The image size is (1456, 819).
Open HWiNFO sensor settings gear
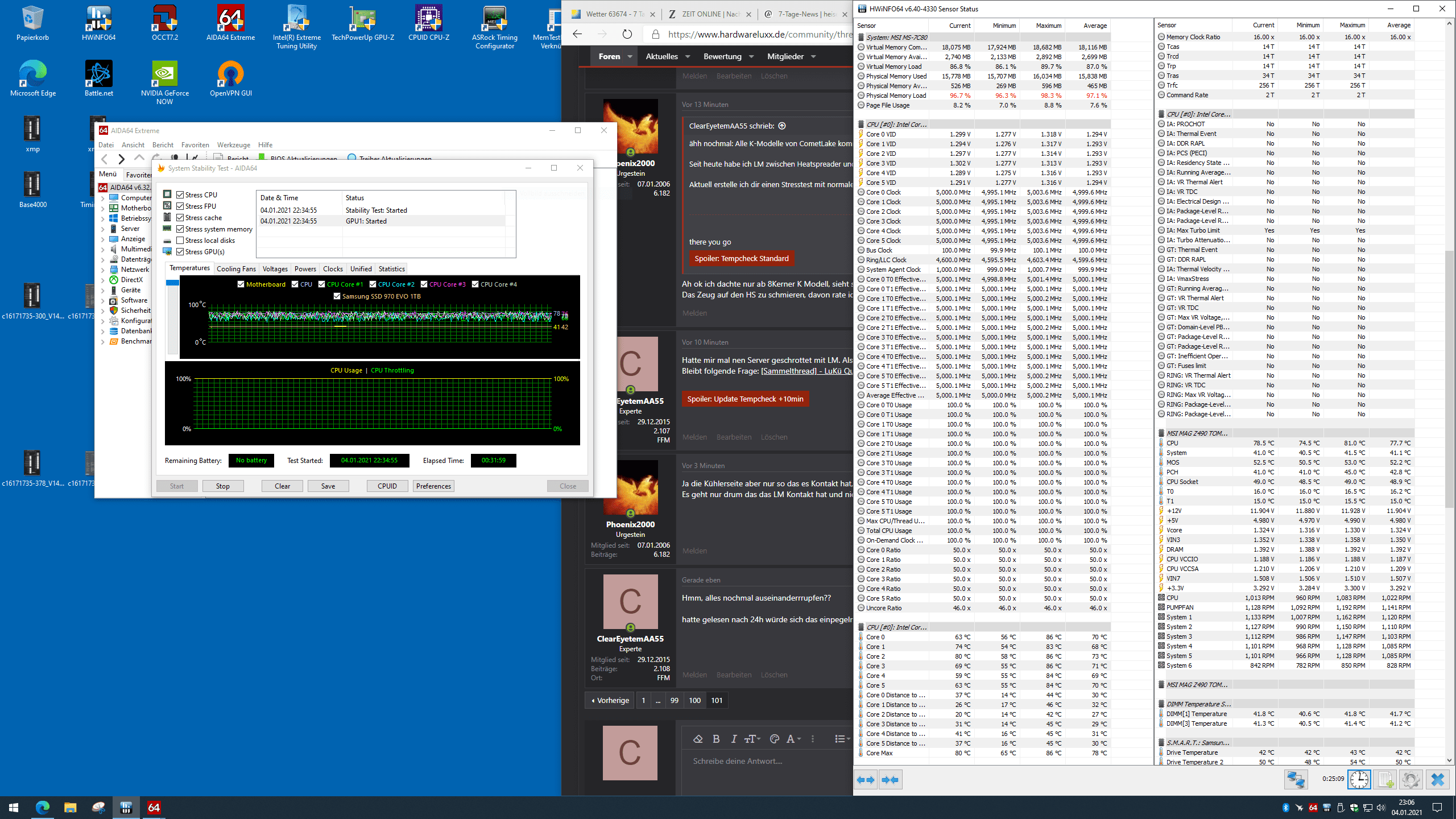[1410, 780]
